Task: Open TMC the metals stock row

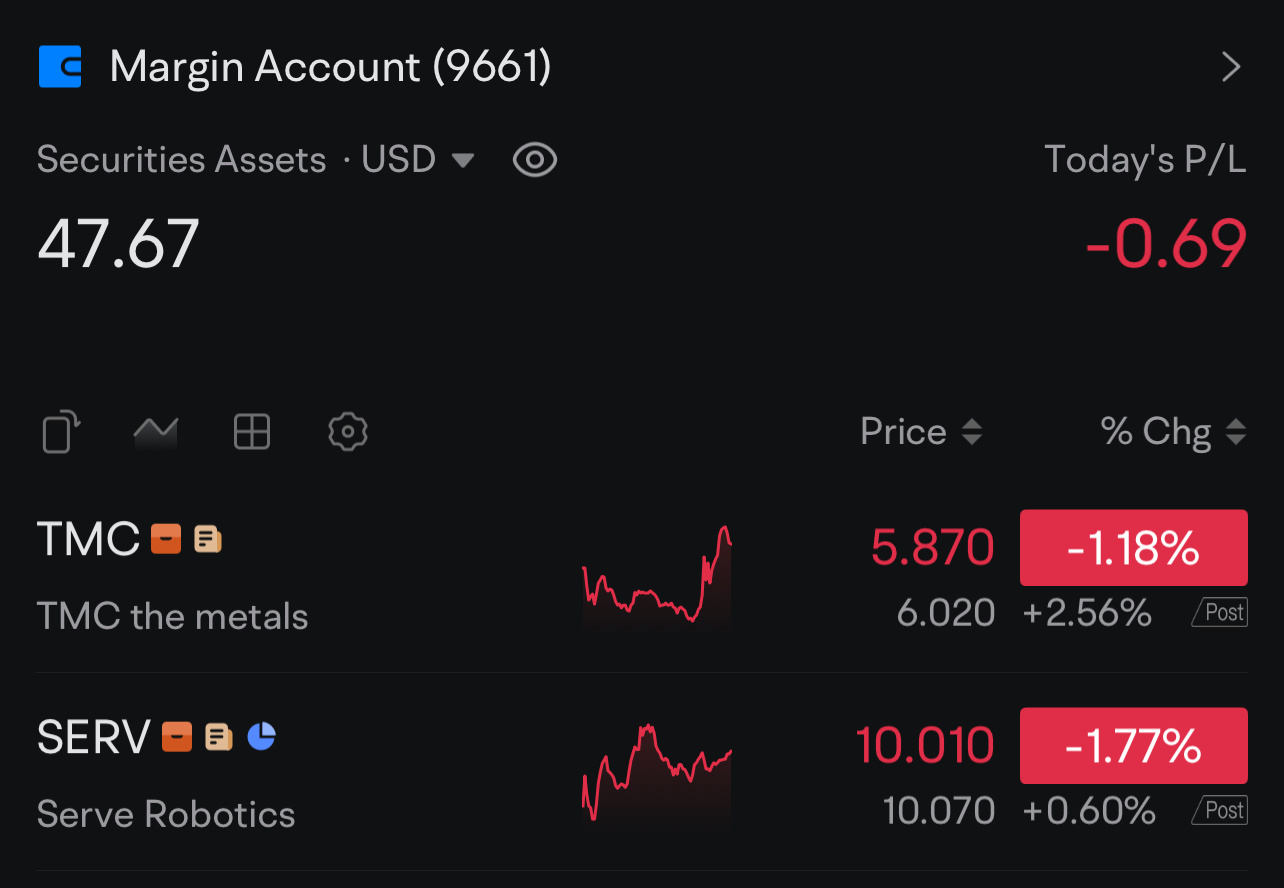Action: click(x=642, y=576)
